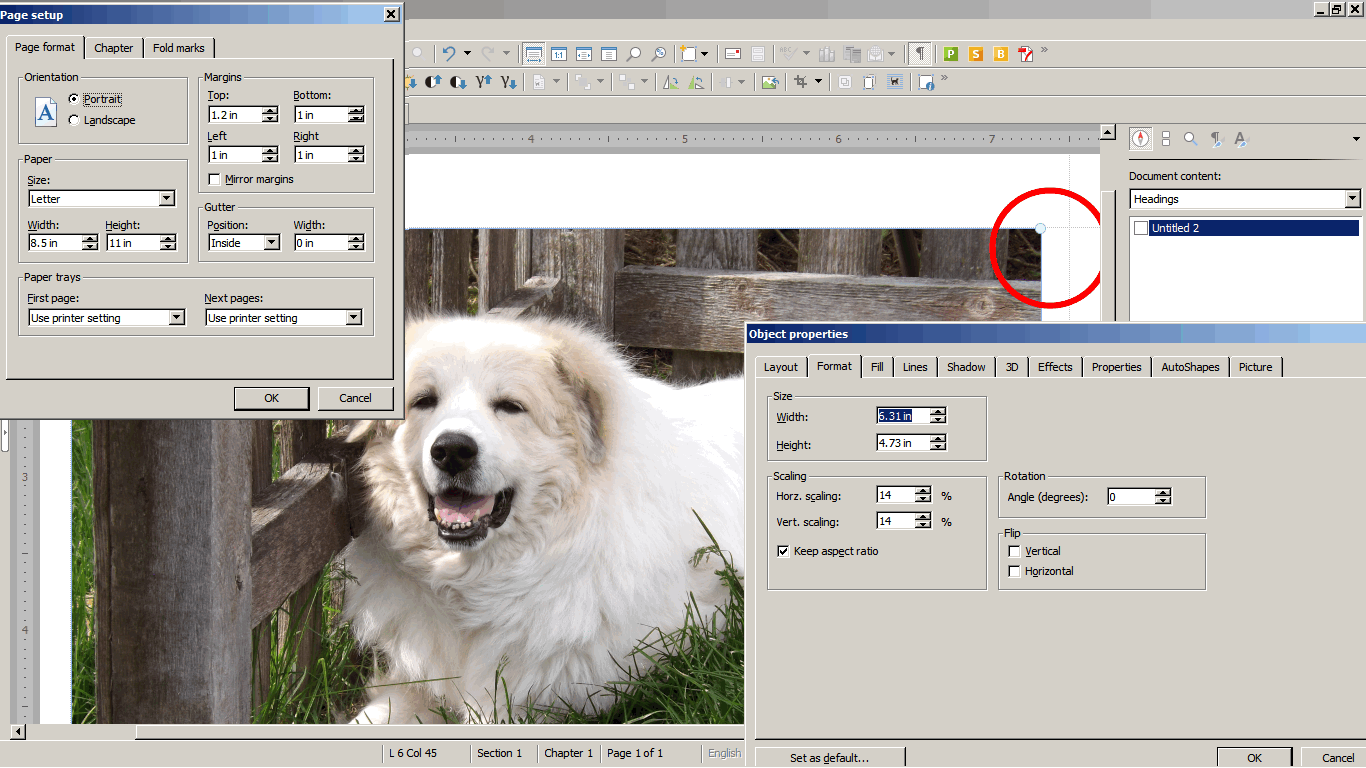Expand Document content Headings dropdown
Screen dimensions: 1366x768
click(x=1352, y=199)
